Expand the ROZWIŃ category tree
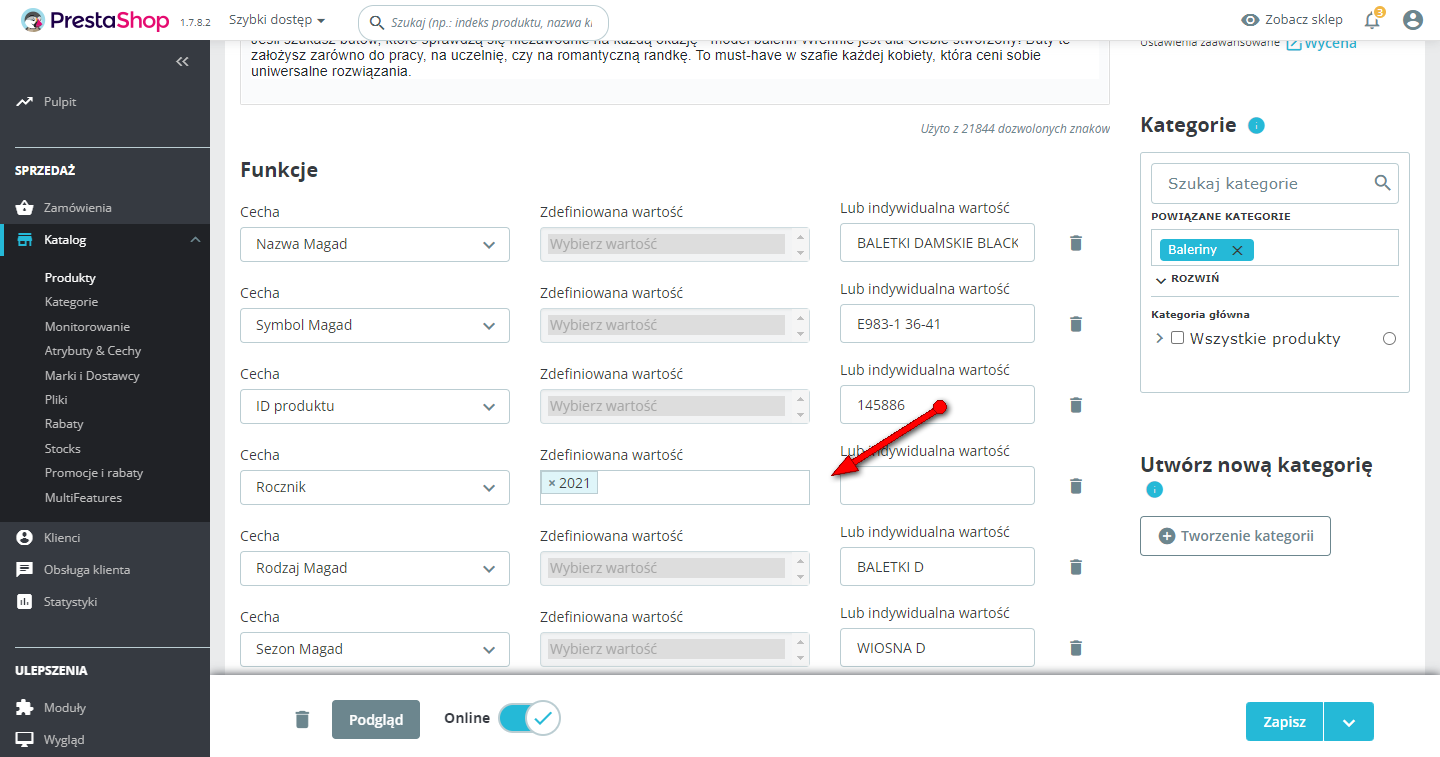Screen dimensions: 1440x757 click(1187, 279)
